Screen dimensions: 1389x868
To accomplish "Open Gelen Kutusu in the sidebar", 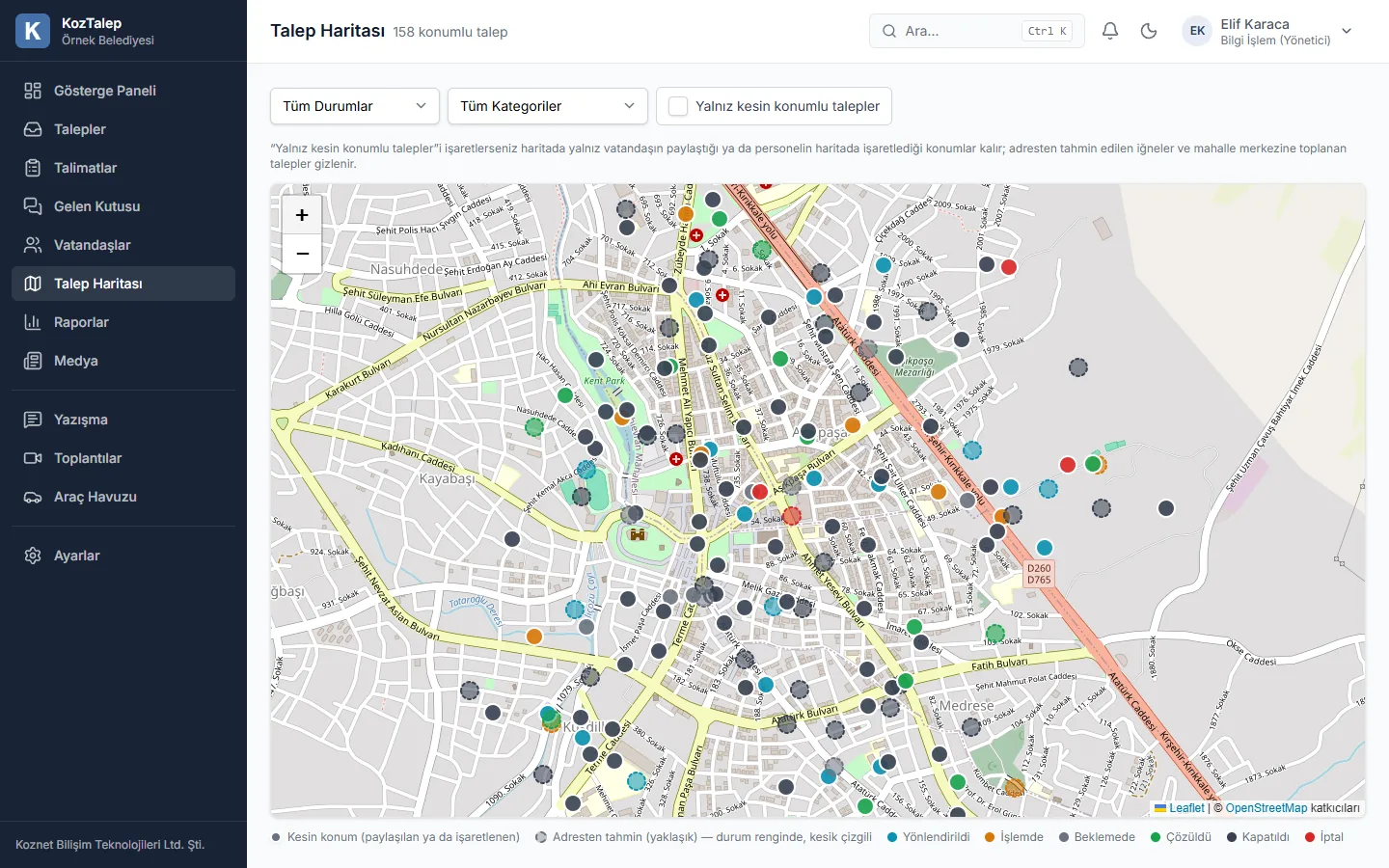I will tap(123, 206).
